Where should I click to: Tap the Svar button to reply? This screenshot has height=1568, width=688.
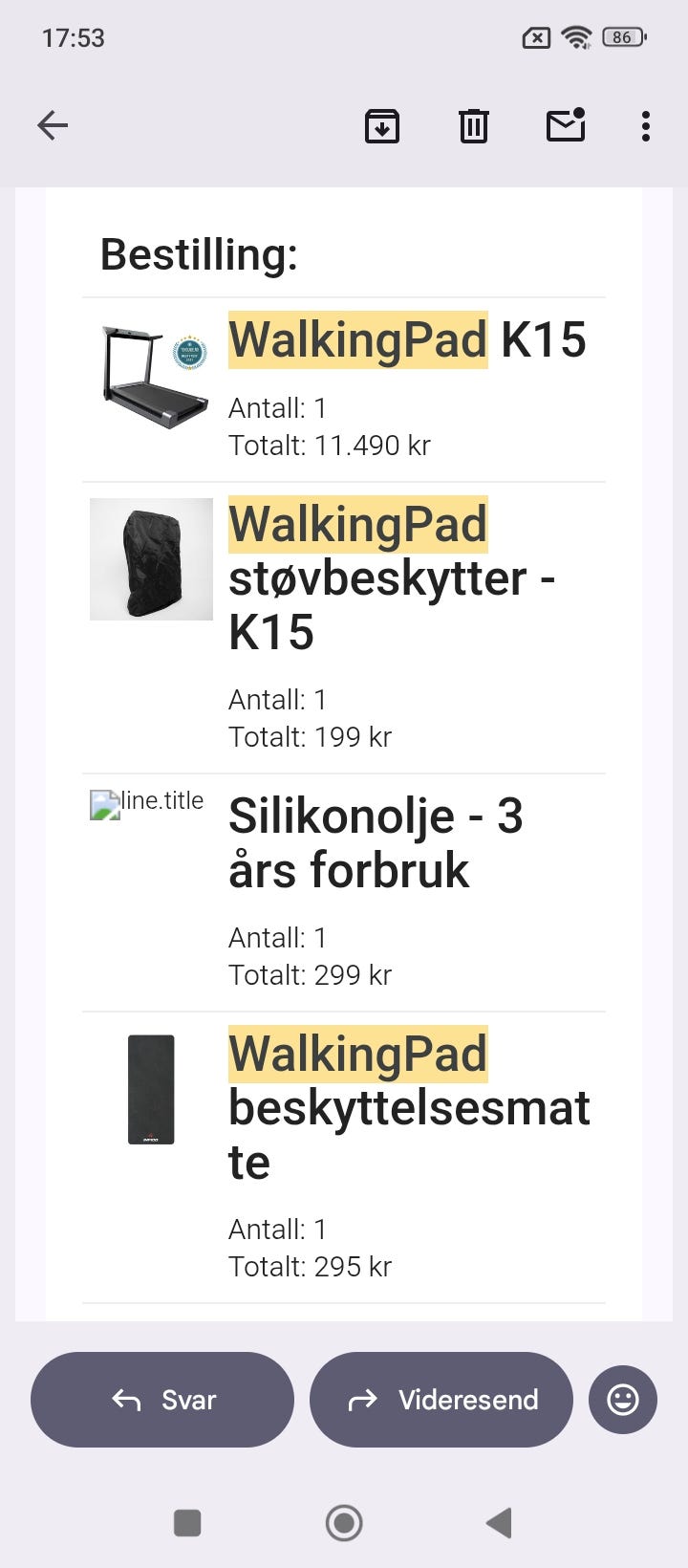(162, 1399)
